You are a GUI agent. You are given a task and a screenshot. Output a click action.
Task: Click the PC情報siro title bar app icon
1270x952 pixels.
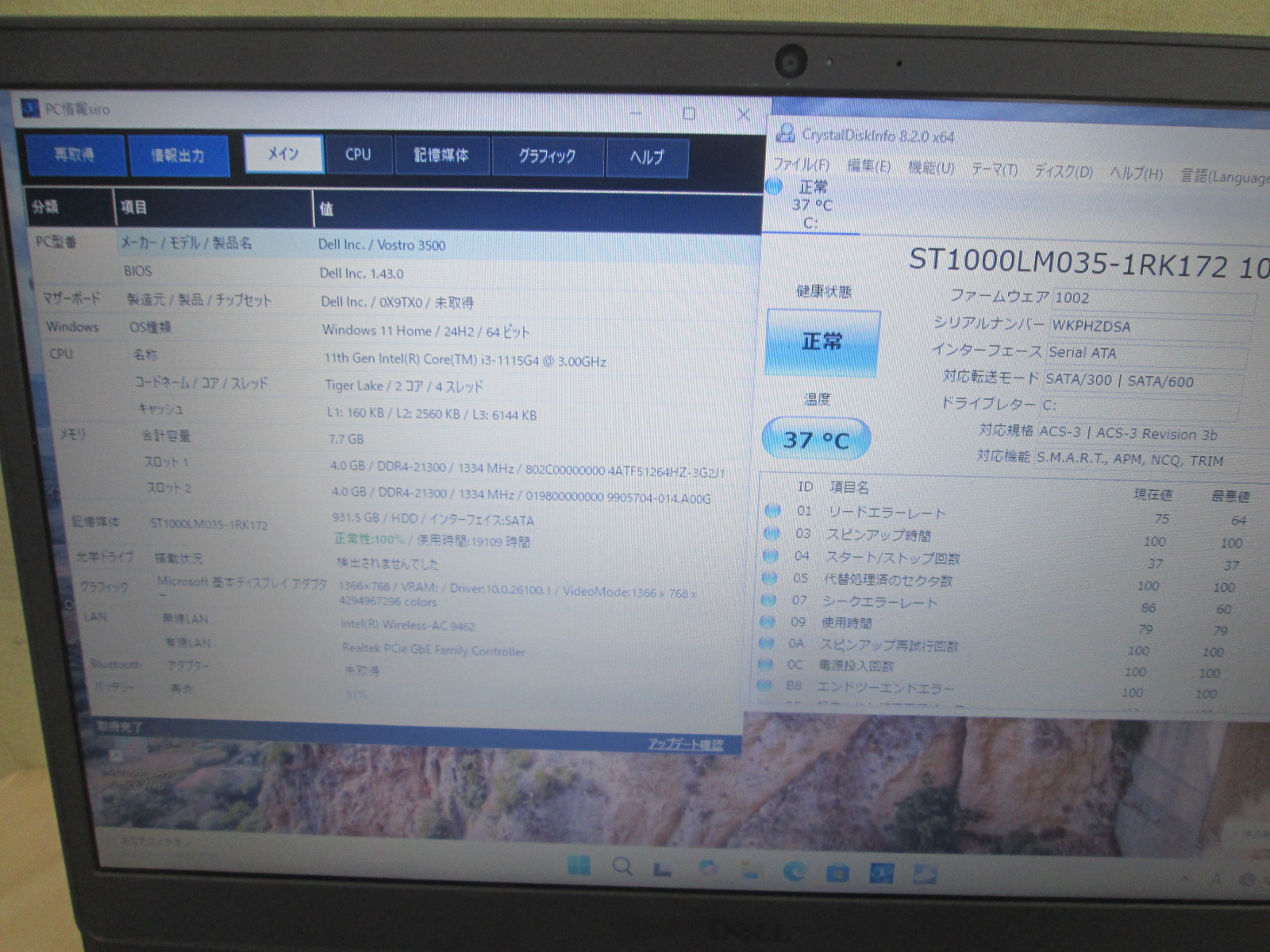pyautogui.click(x=30, y=108)
